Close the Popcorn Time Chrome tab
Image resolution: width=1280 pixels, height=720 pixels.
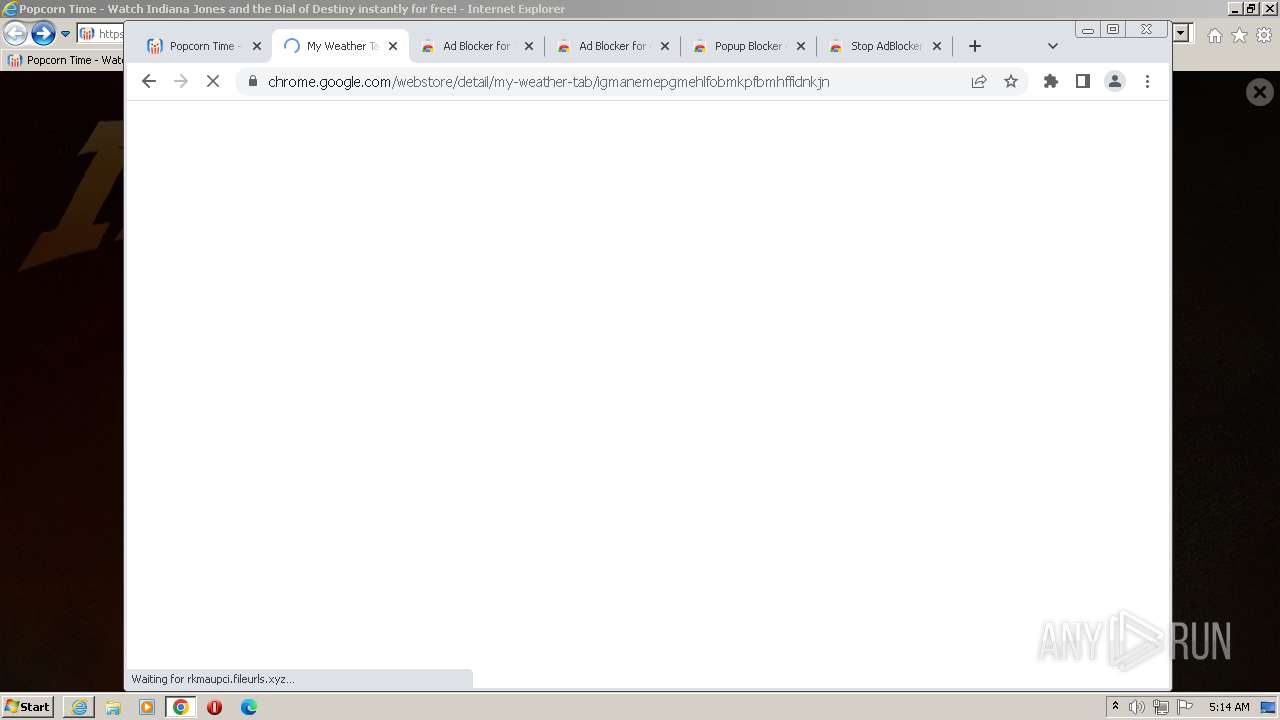coord(257,46)
